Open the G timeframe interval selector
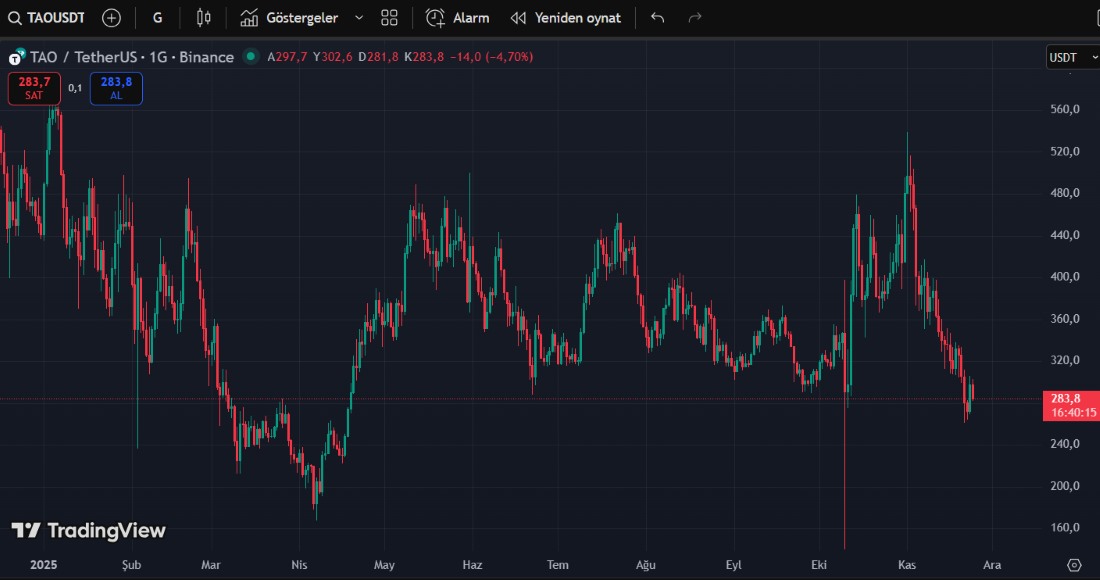Image resolution: width=1100 pixels, height=580 pixels. tap(158, 18)
